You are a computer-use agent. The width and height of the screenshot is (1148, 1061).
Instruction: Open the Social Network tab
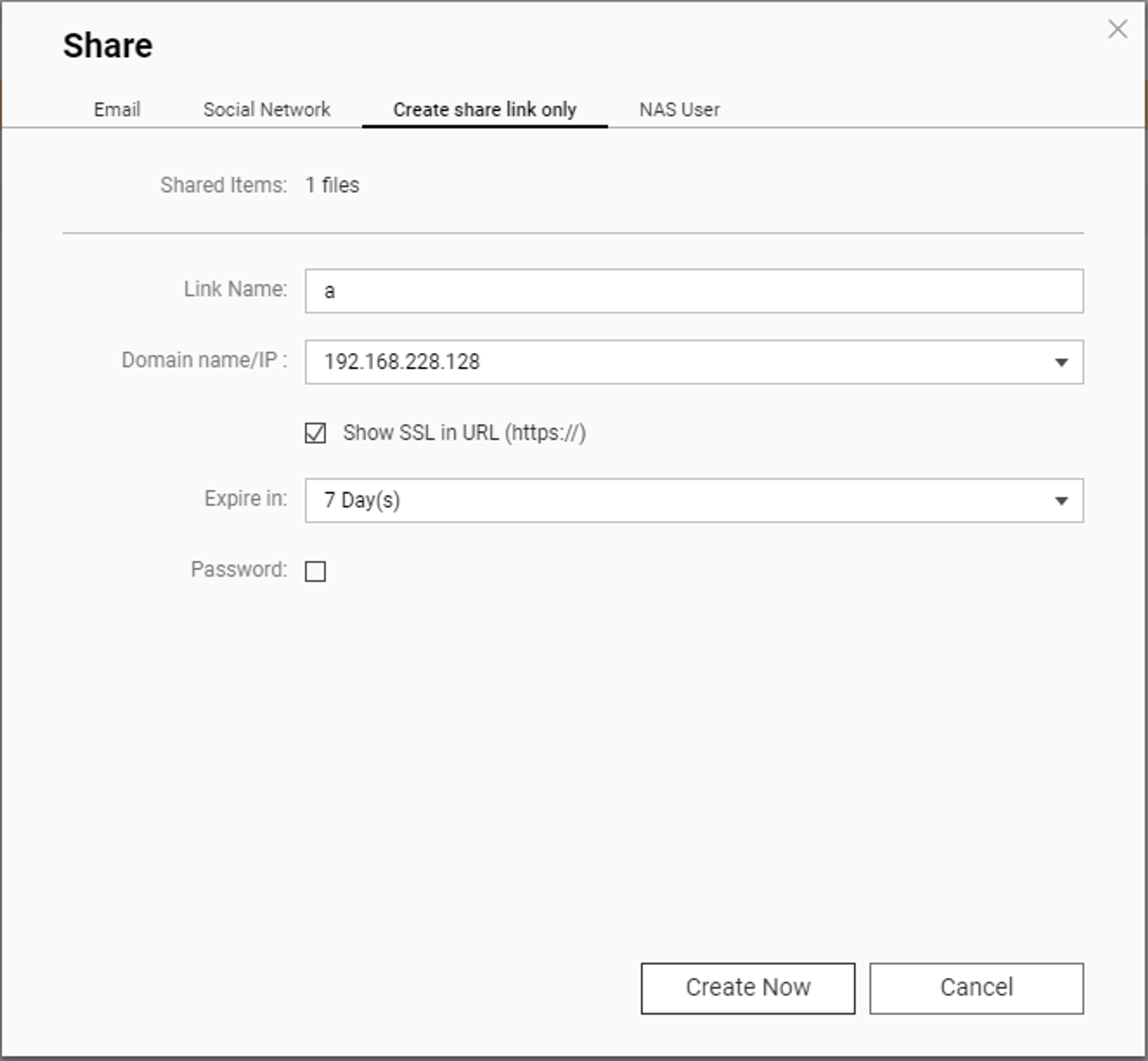pos(266,109)
